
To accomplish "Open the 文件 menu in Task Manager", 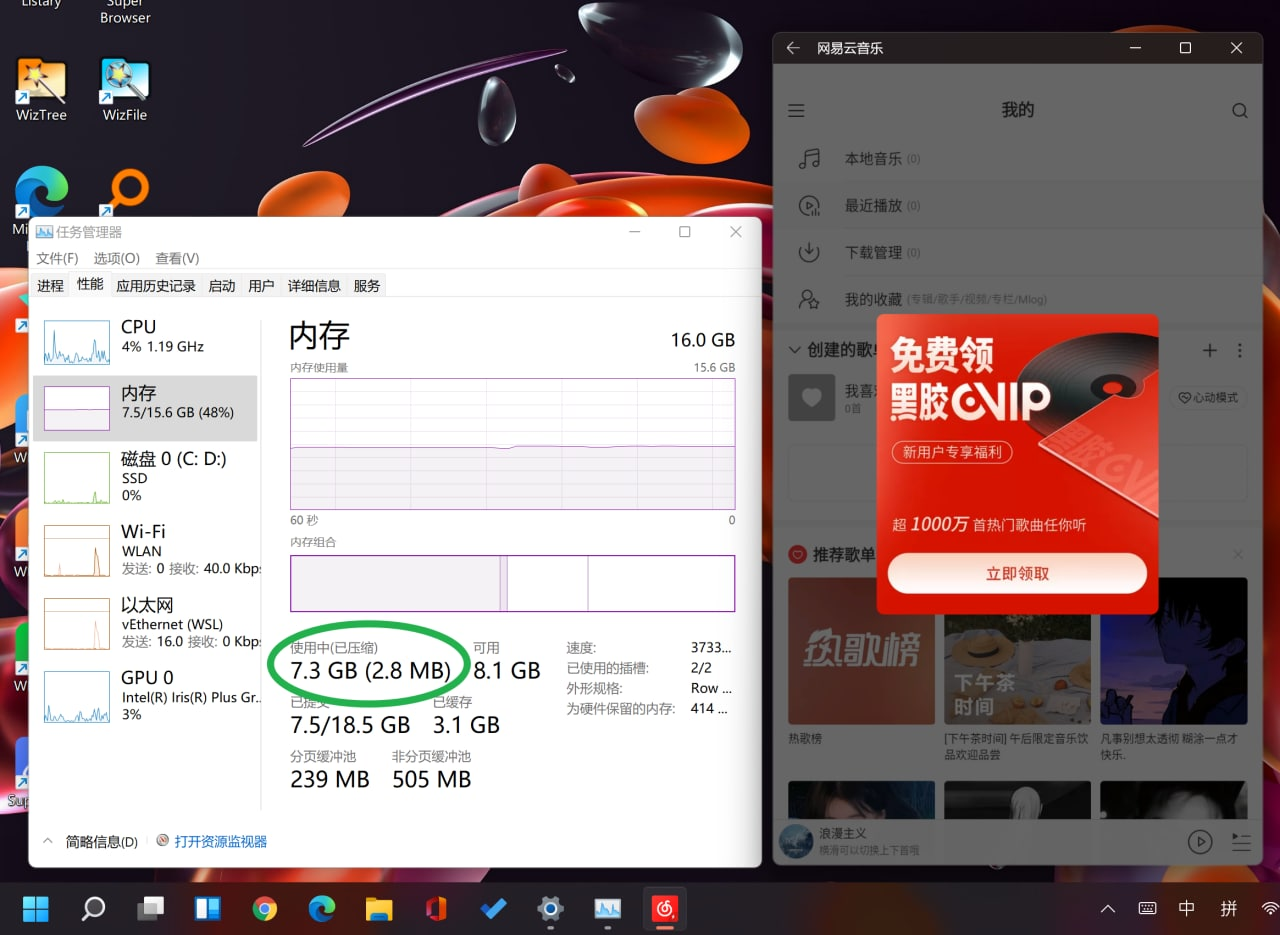I will pos(57,258).
